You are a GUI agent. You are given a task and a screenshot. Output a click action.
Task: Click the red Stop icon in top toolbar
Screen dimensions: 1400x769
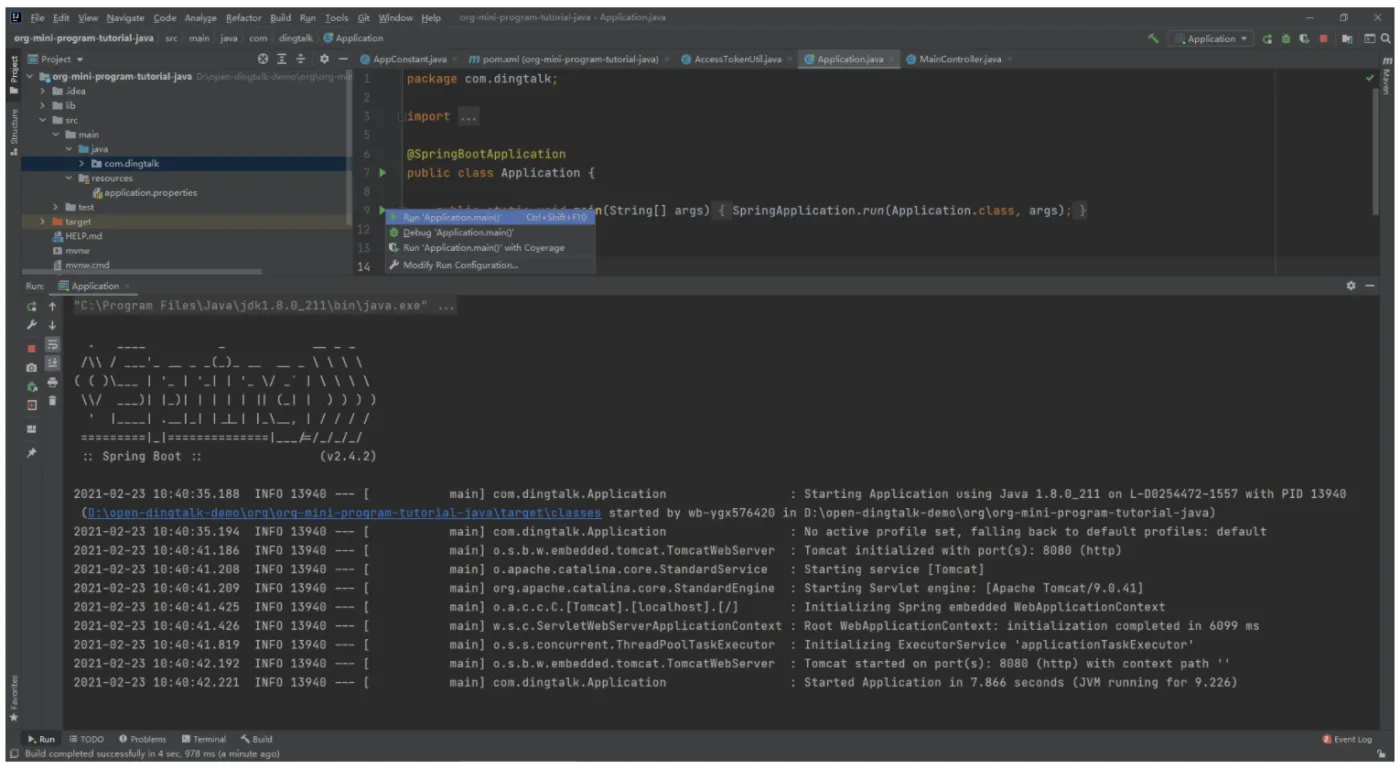tap(1323, 38)
